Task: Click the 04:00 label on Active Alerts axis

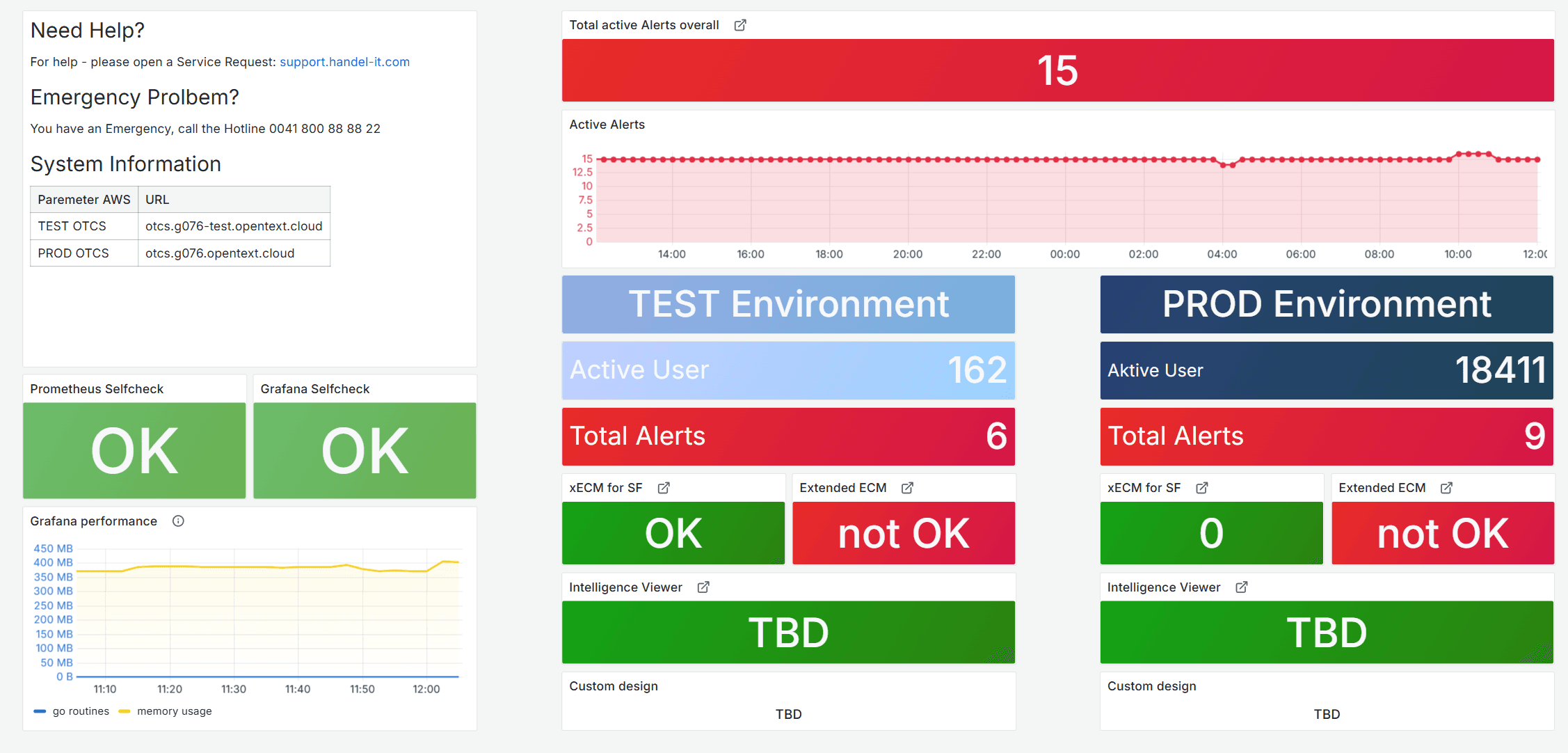Action: pyautogui.click(x=1222, y=254)
